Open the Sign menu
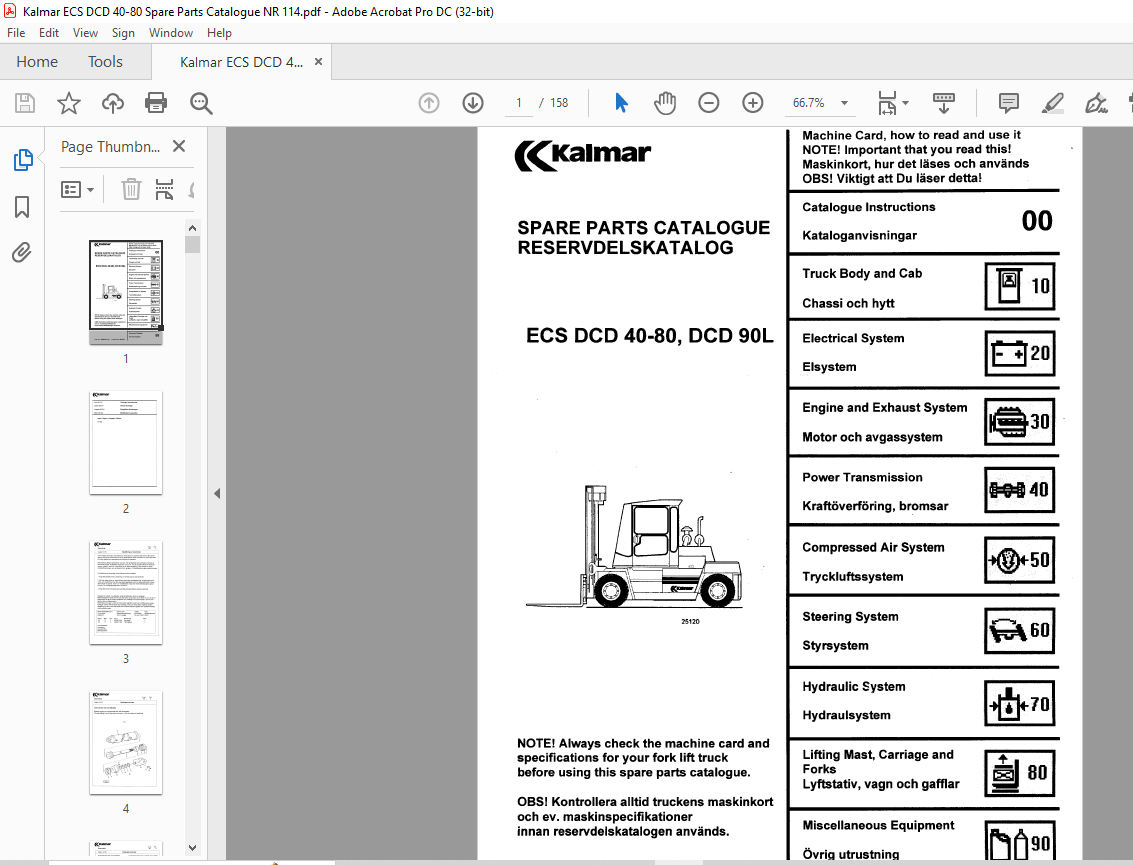The height and width of the screenshot is (865, 1133). (x=123, y=33)
